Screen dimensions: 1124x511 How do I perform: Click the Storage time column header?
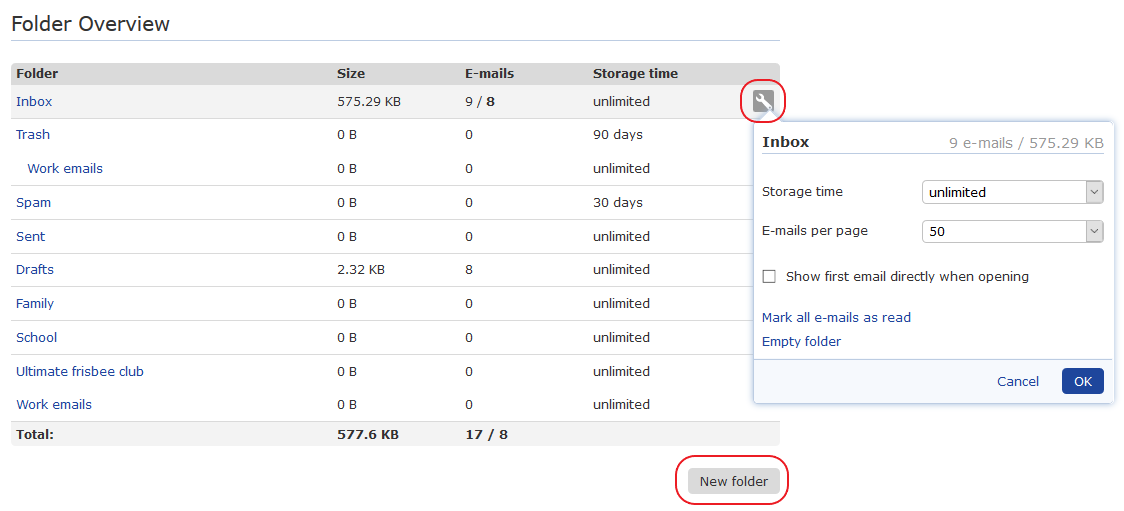[635, 74]
